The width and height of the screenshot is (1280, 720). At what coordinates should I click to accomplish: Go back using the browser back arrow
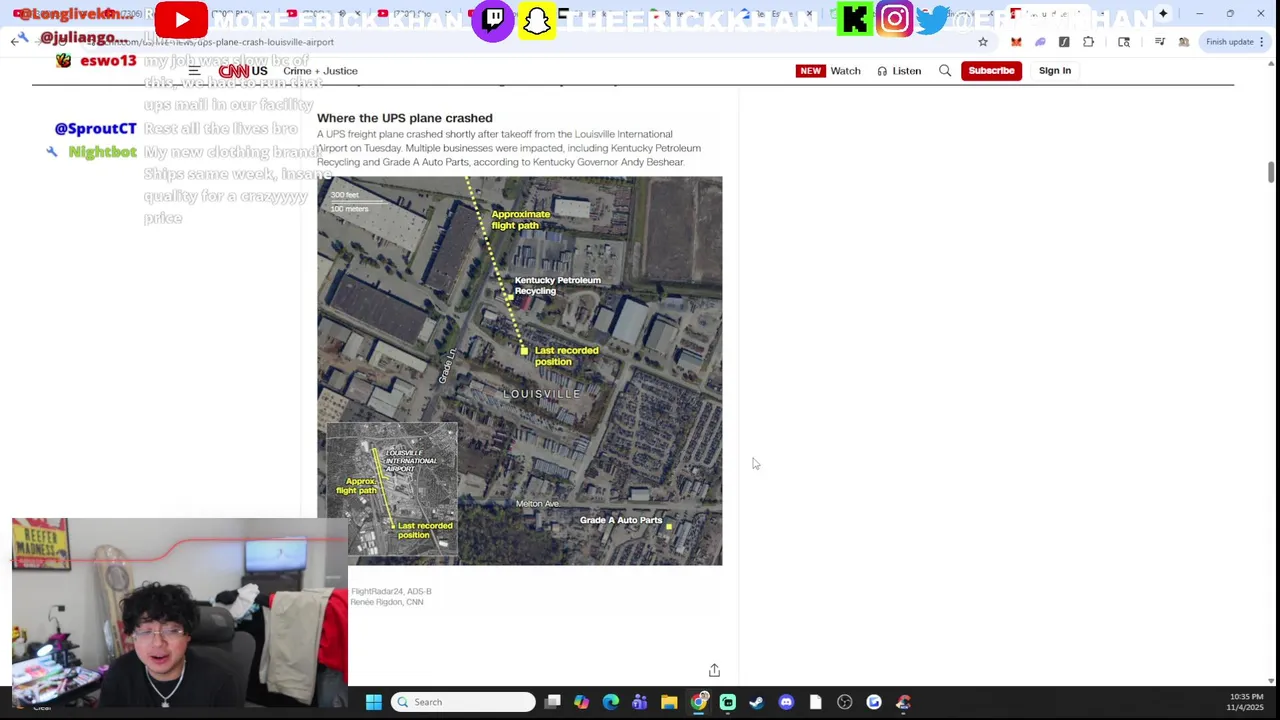click(x=16, y=40)
